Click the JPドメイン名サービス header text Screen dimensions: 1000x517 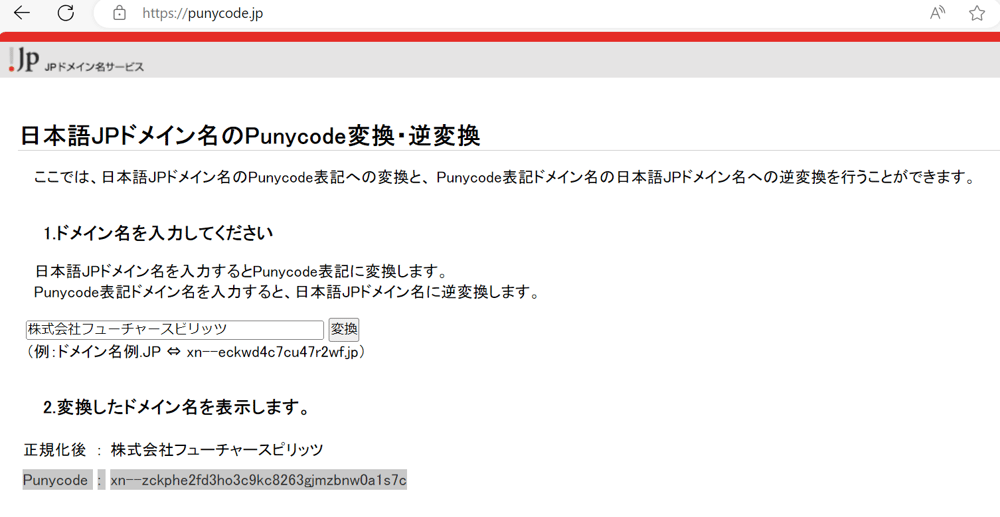94,67
